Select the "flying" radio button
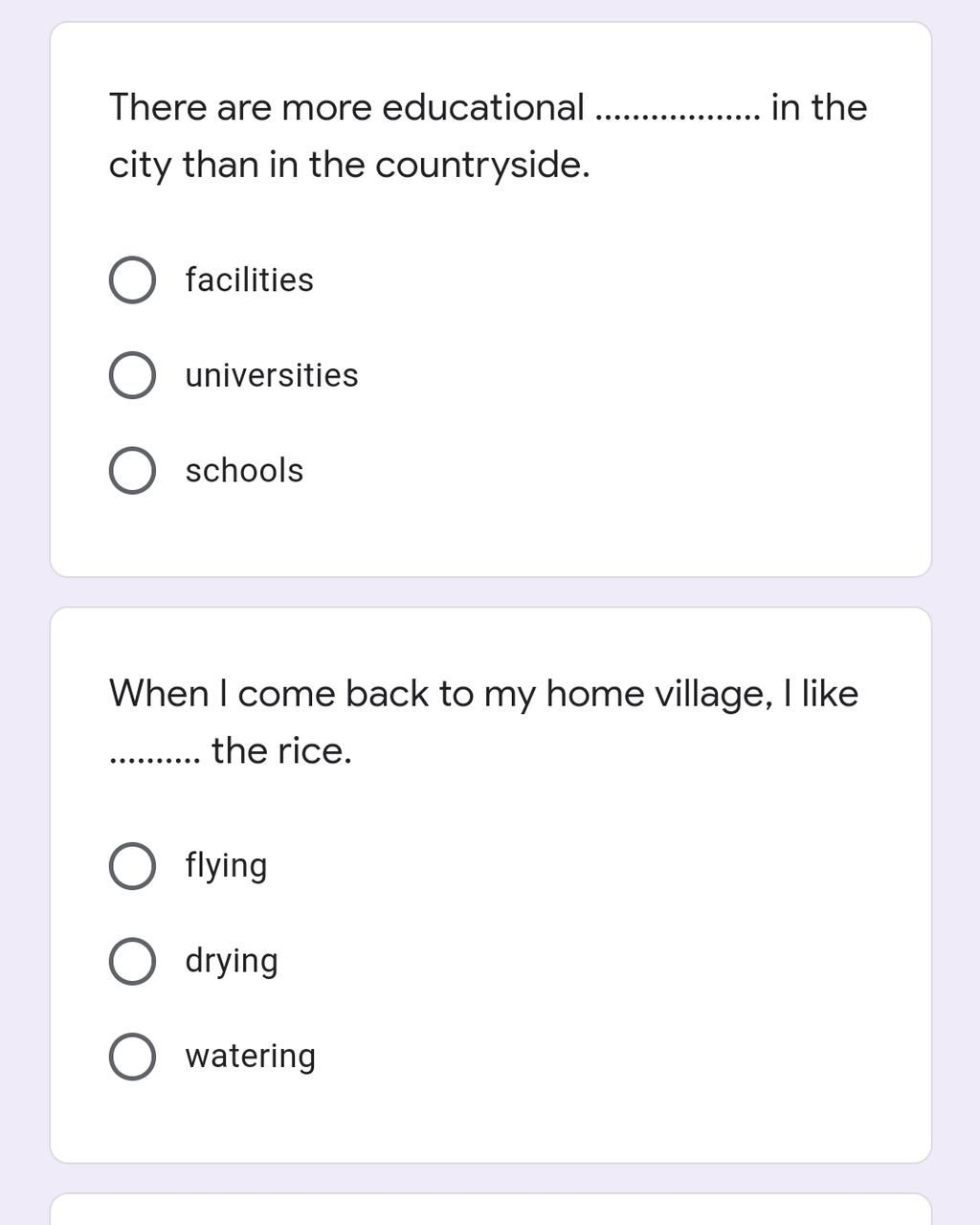Screen dimensions: 980x1225 tap(132, 866)
